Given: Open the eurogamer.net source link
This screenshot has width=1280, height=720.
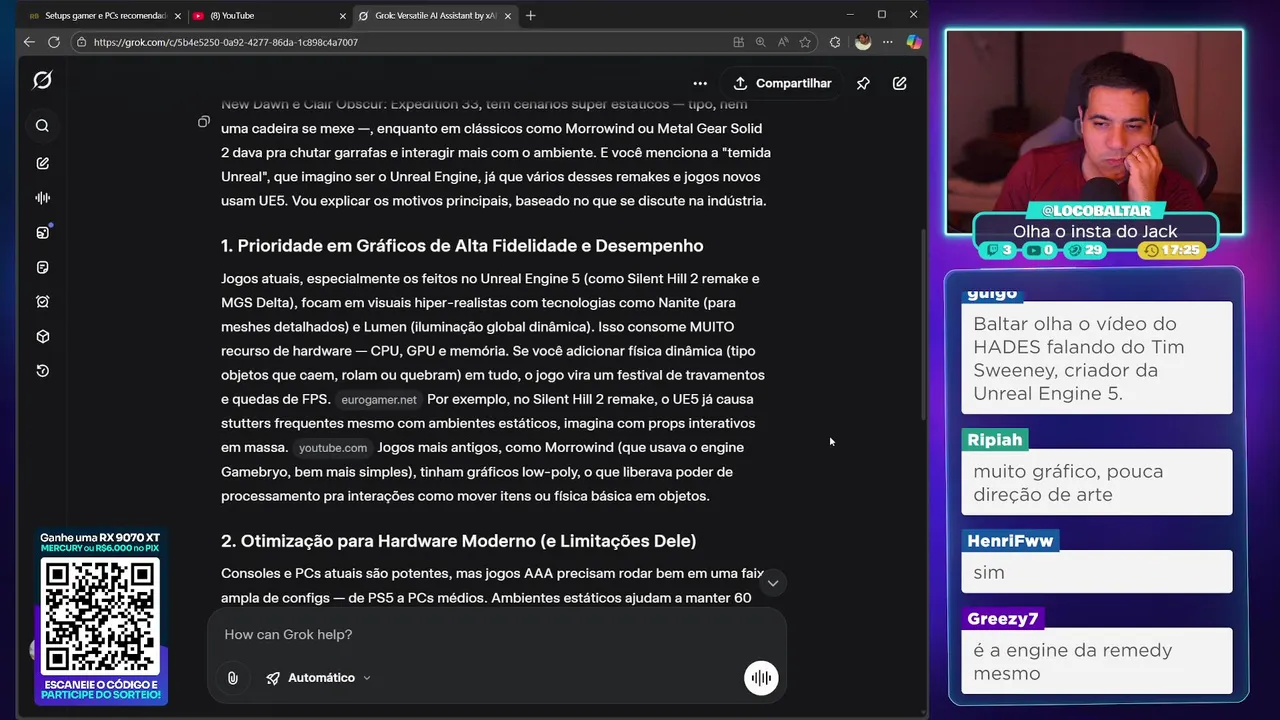Looking at the screenshot, I should click(378, 400).
